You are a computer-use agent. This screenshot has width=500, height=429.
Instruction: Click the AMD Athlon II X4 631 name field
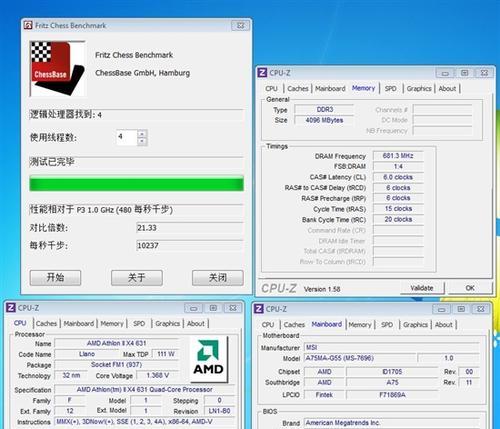[x=117, y=343]
